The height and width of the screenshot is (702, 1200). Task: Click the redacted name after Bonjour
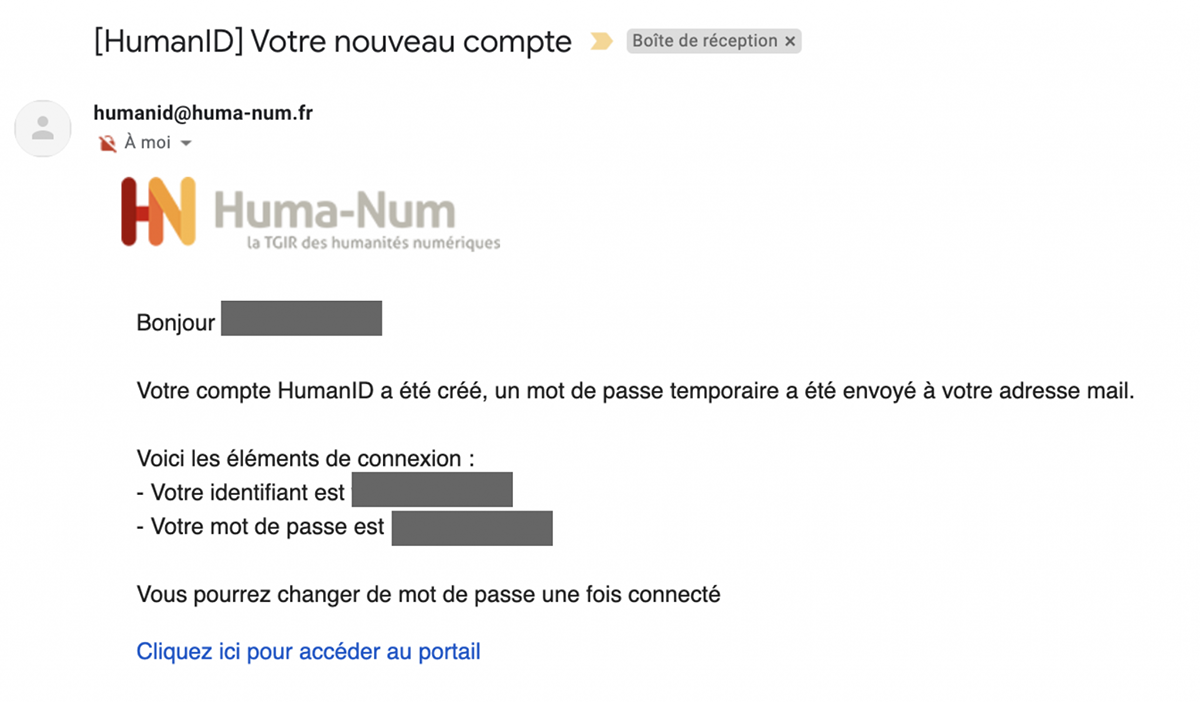[301, 318]
